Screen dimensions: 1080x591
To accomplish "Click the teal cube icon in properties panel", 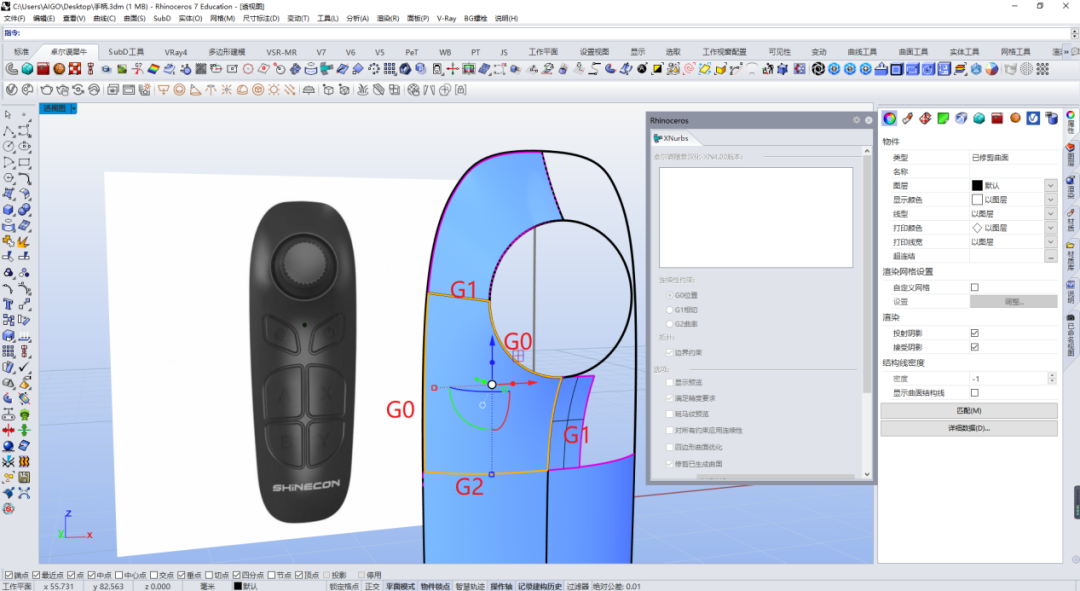I will click(979, 118).
